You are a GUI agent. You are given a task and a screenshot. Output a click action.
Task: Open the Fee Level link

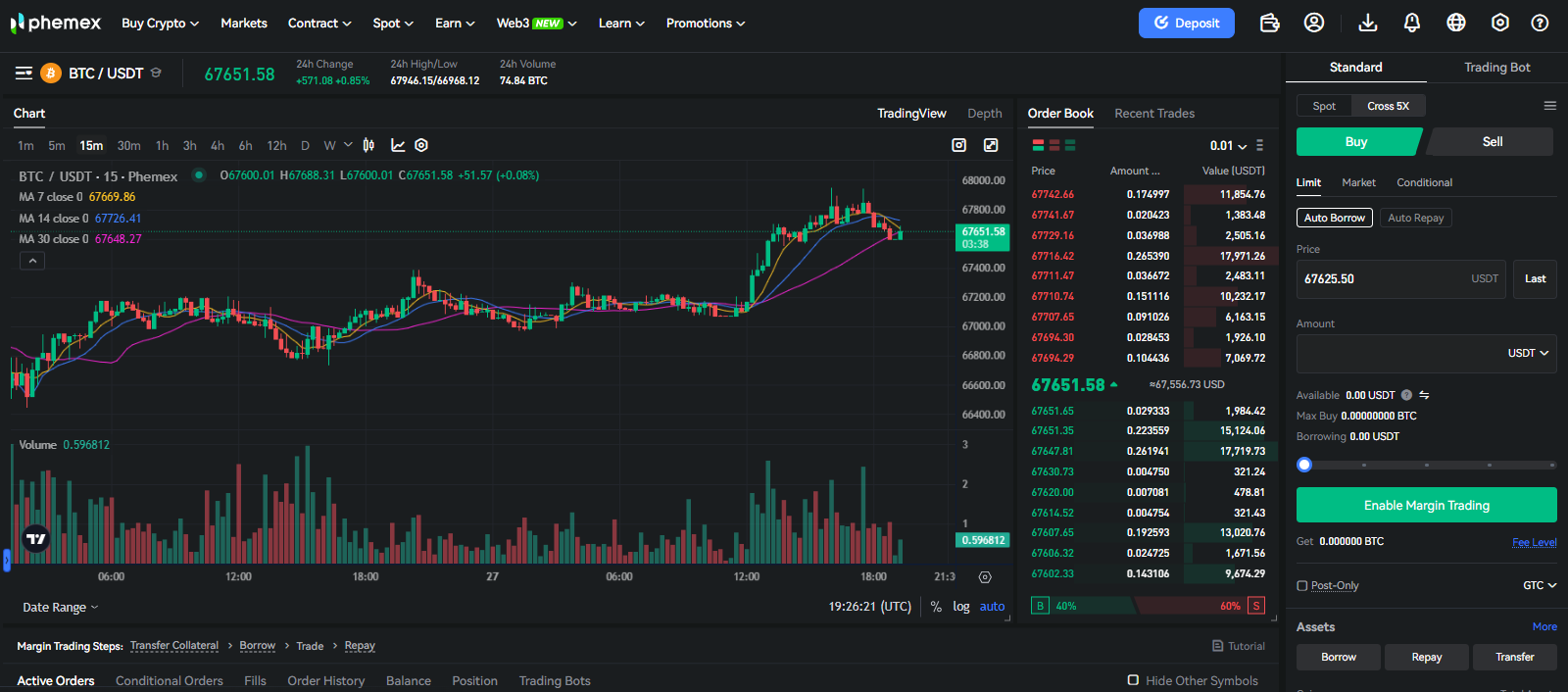pos(1534,542)
